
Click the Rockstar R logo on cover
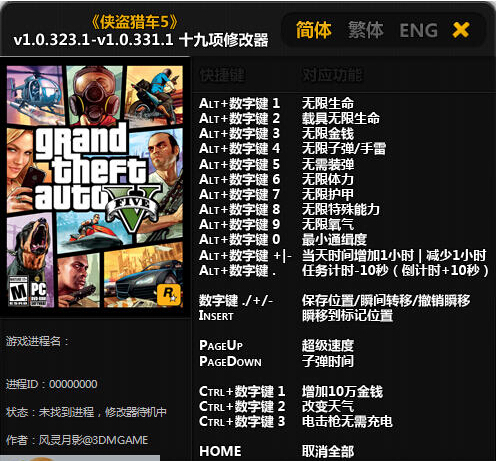(169, 294)
